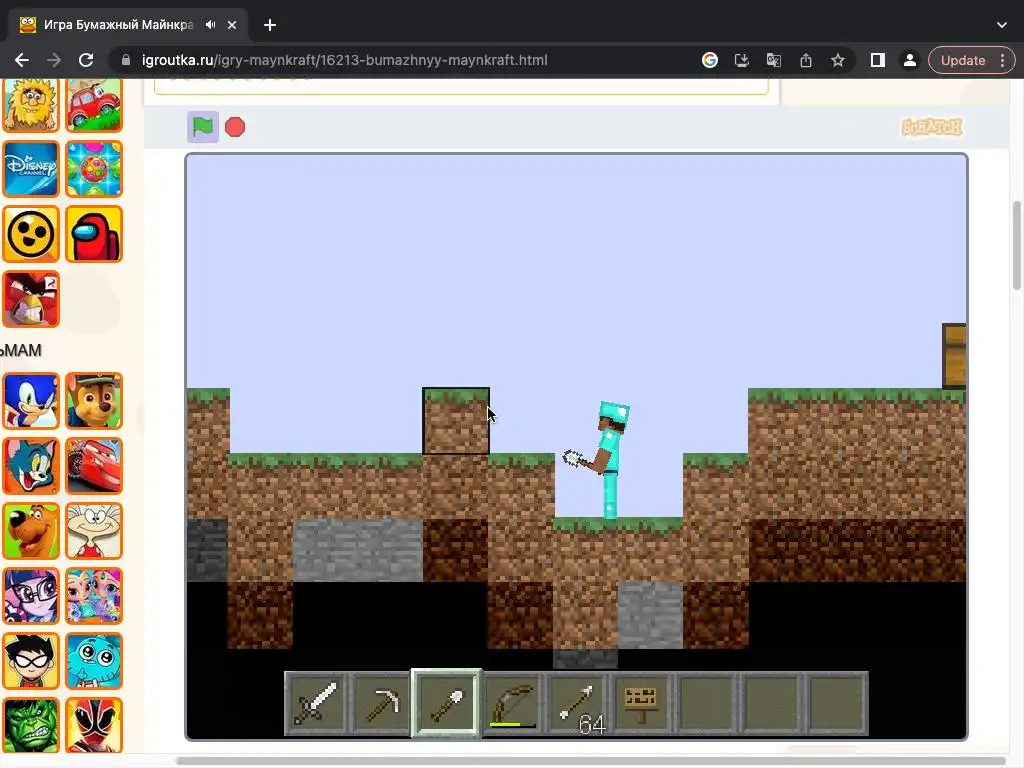Open the Gumball blue cat game thumbnail

pyautogui.click(x=94, y=661)
